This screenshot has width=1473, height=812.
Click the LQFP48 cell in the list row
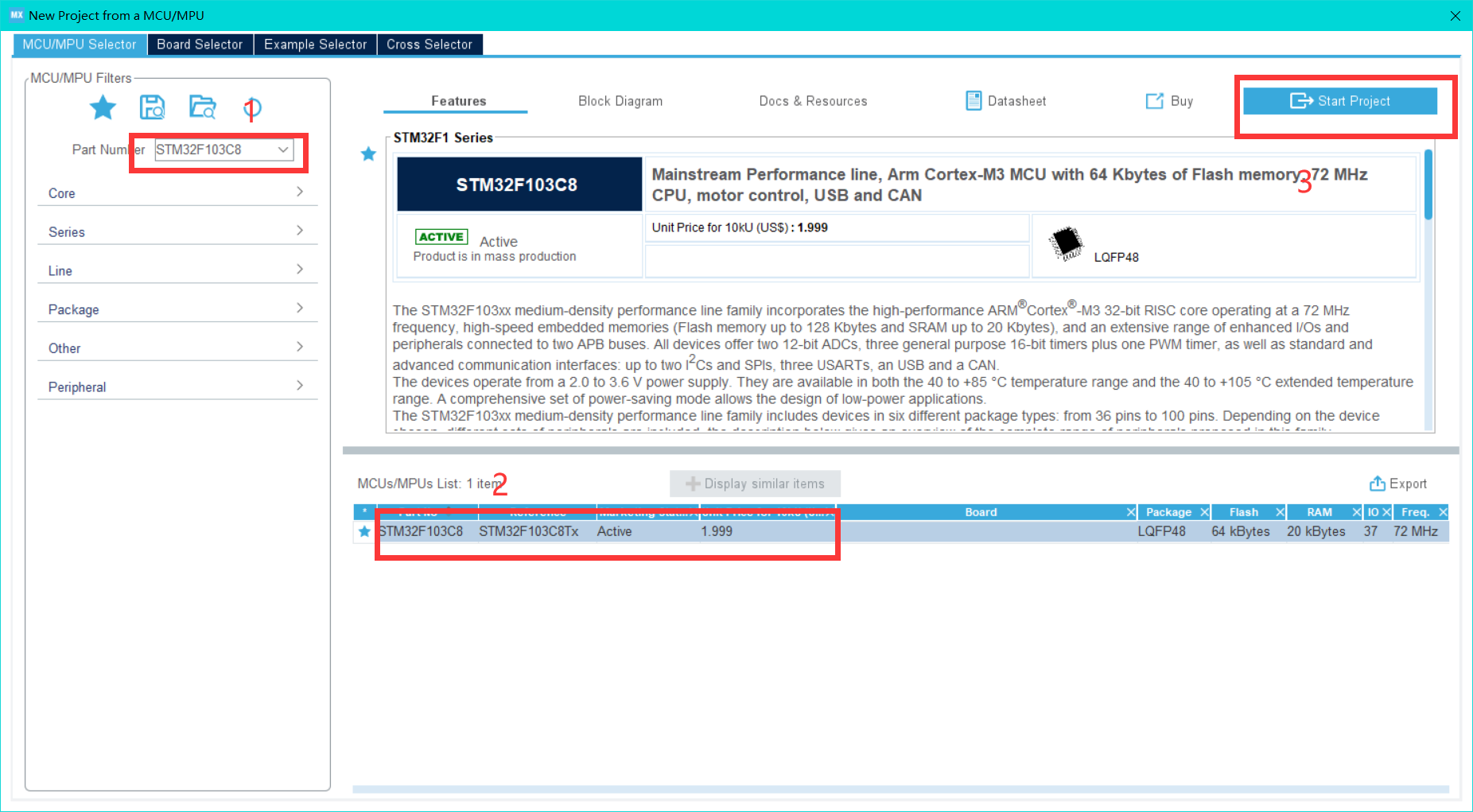[x=1161, y=531]
